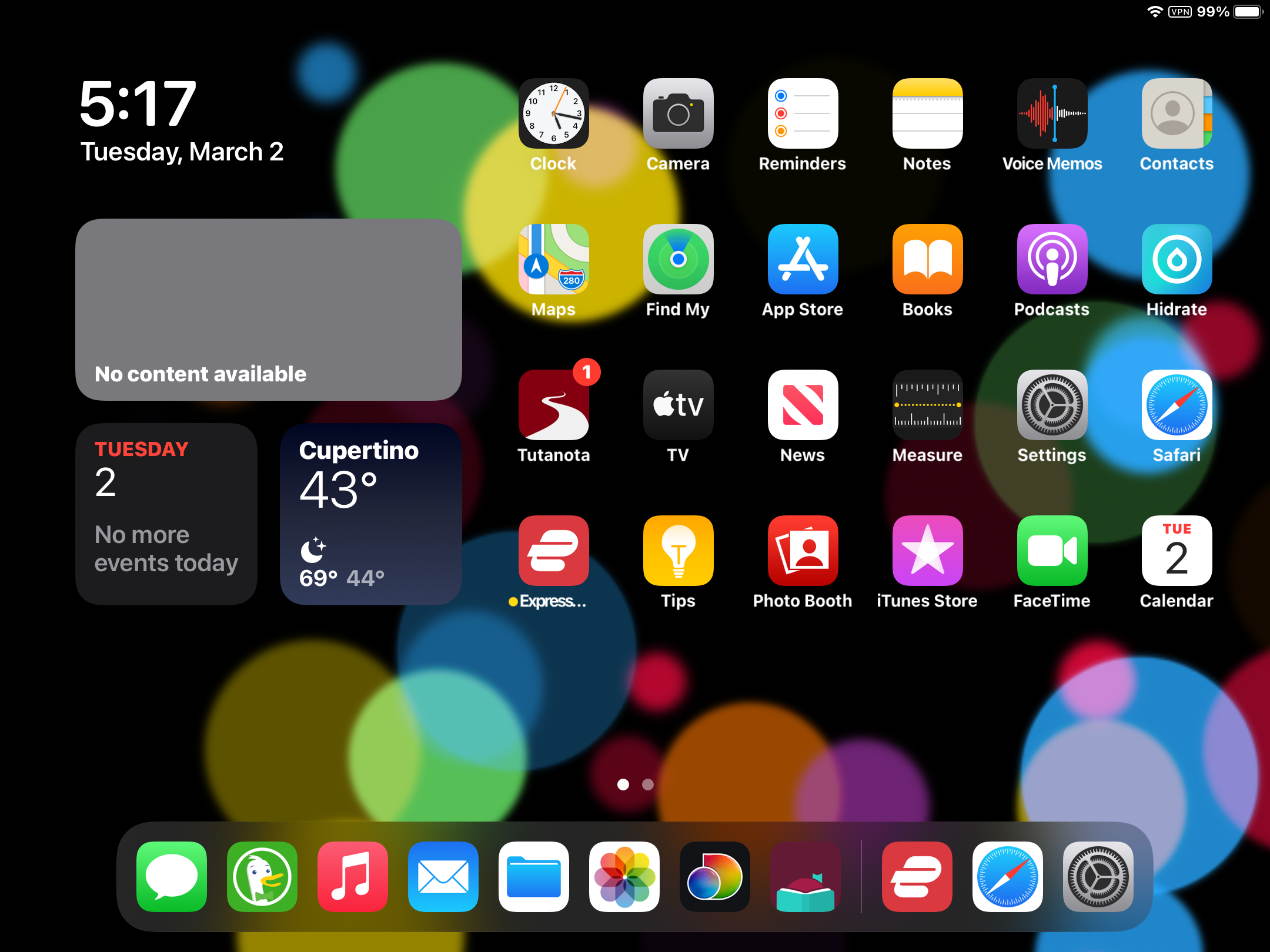The width and height of the screenshot is (1270, 952).
Task: Tap the 'No content available' widget
Action: pos(269,310)
